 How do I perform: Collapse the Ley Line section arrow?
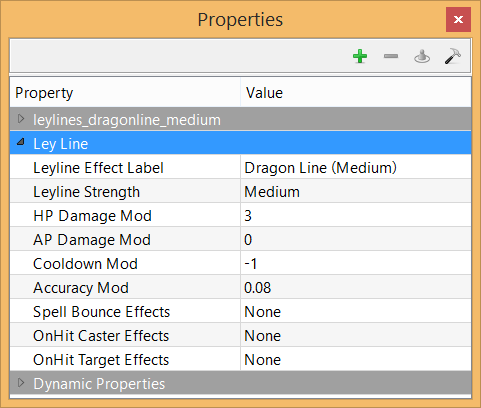point(21,142)
